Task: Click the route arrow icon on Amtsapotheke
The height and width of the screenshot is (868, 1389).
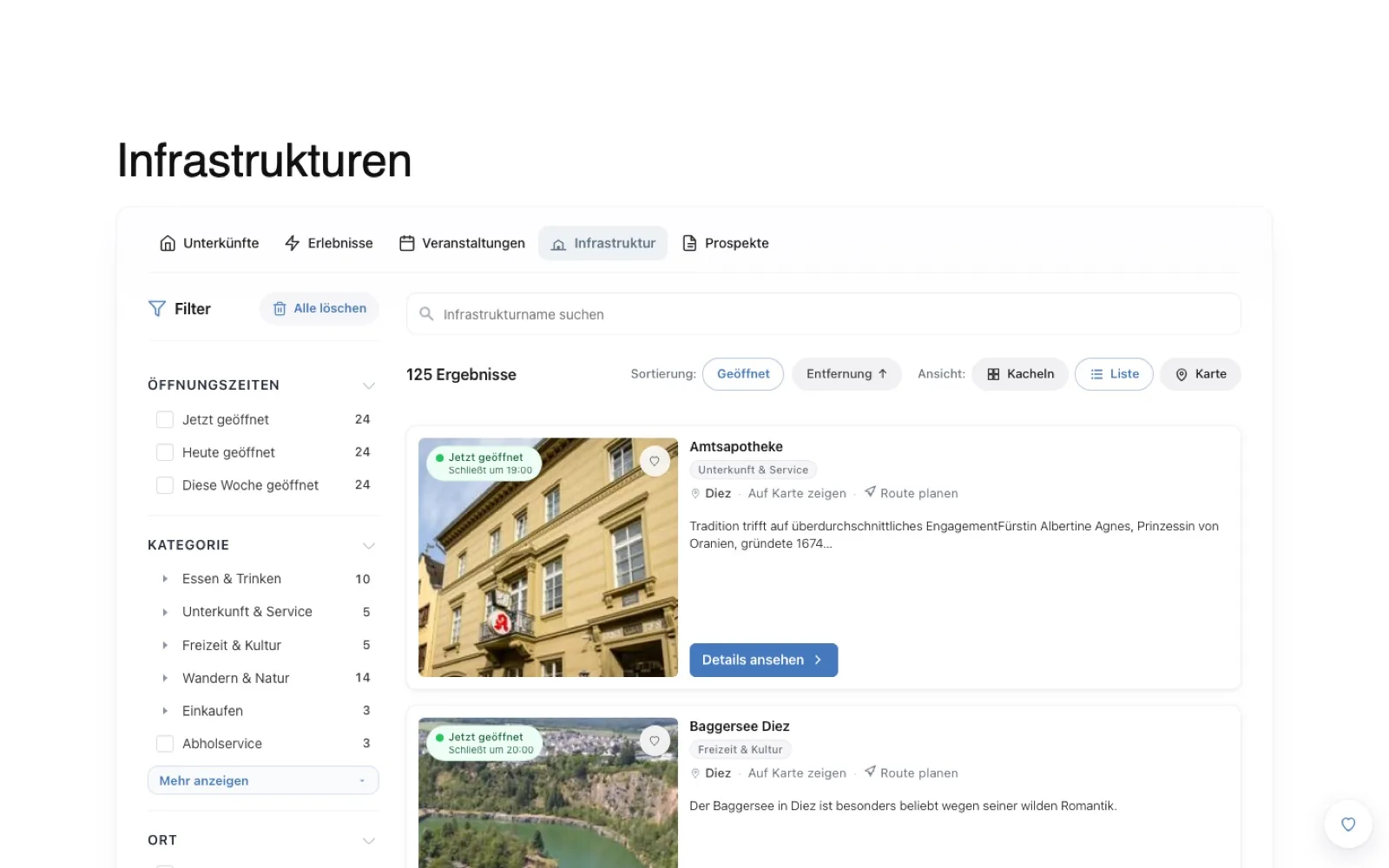Action: pyautogui.click(x=870, y=492)
